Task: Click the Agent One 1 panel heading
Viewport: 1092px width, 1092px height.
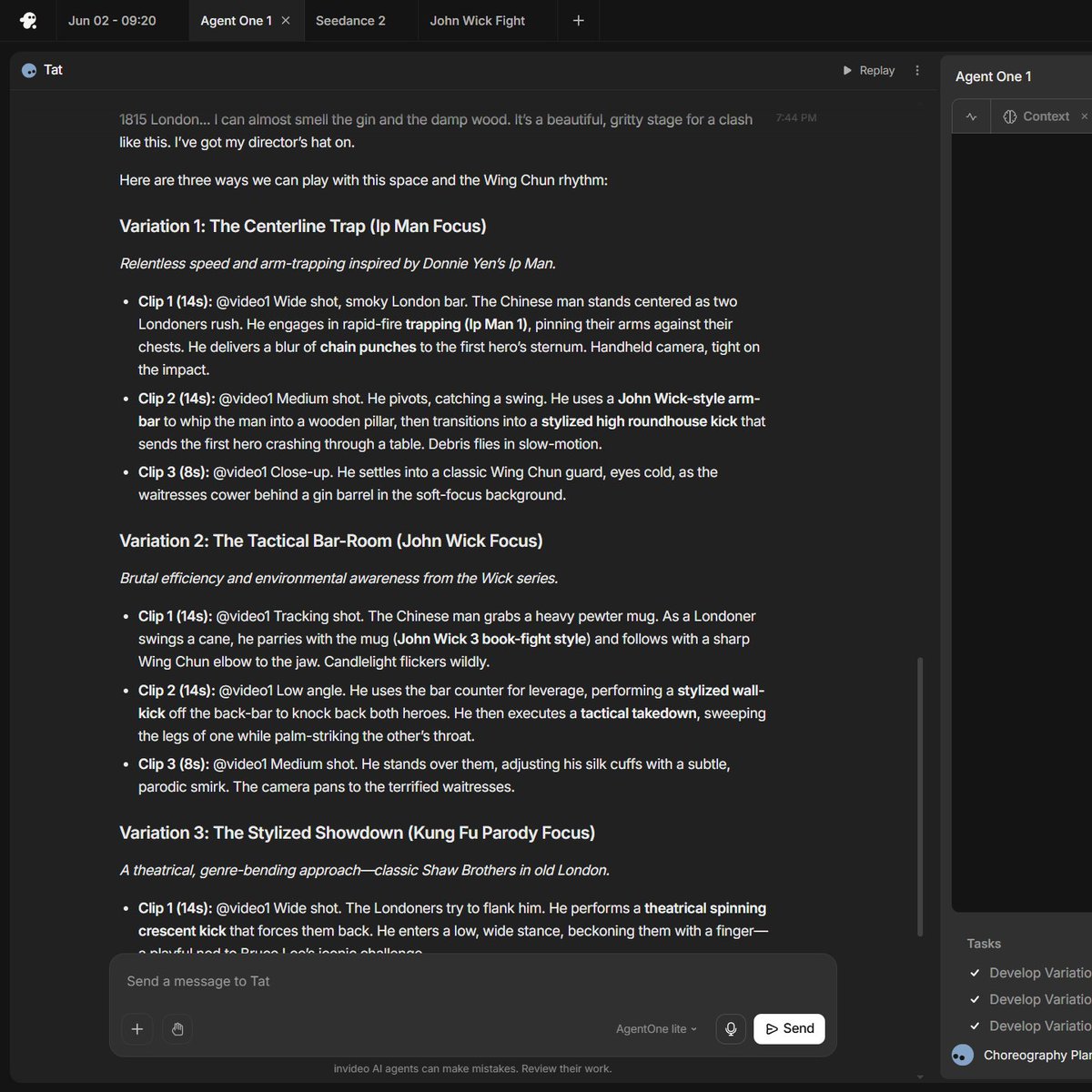Action: click(994, 76)
